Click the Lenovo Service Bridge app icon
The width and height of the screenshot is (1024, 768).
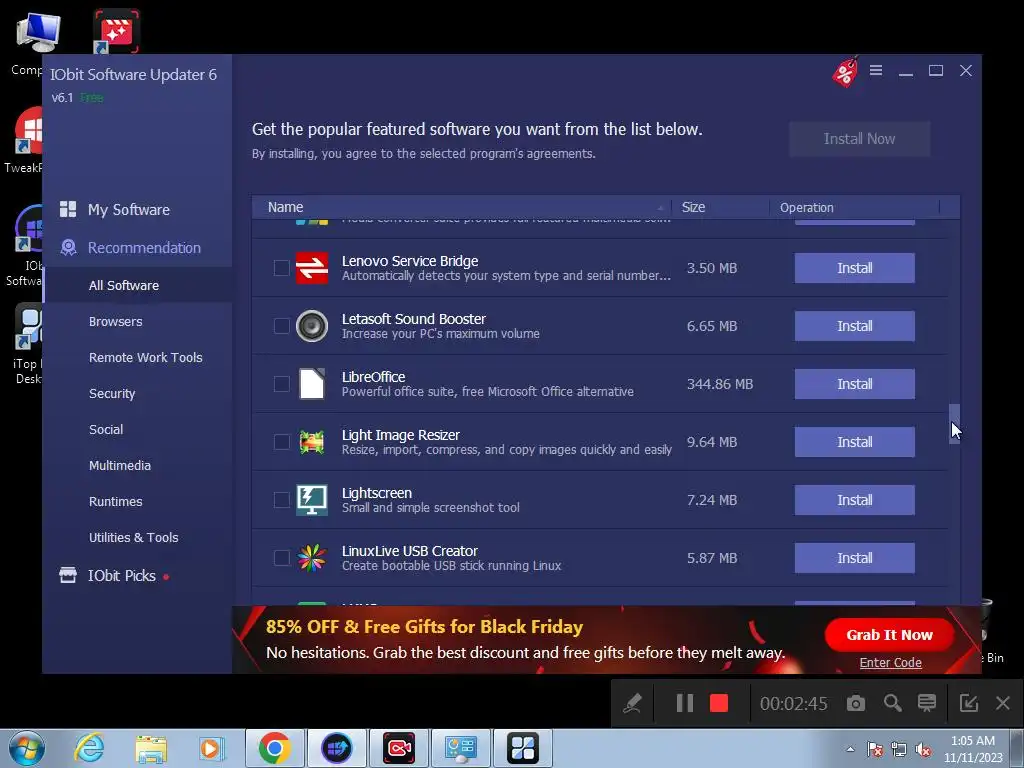pyautogui.click(x=312, y=268)
